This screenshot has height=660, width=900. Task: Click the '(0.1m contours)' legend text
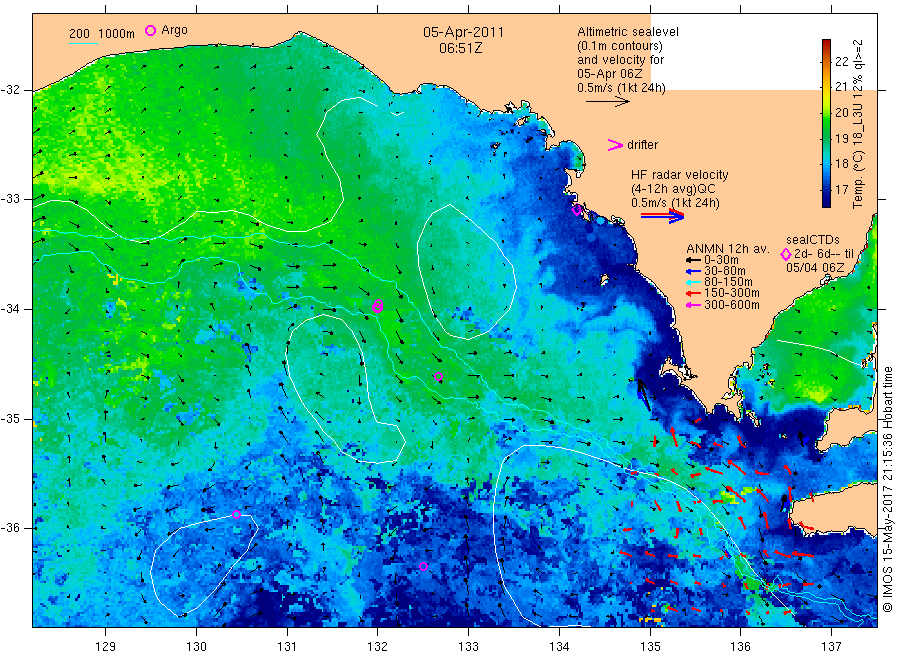[620, 46]
